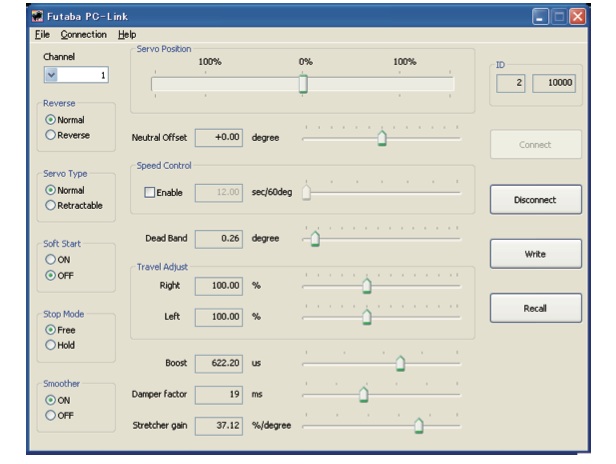Select Retractable servo type

point(50,205)
